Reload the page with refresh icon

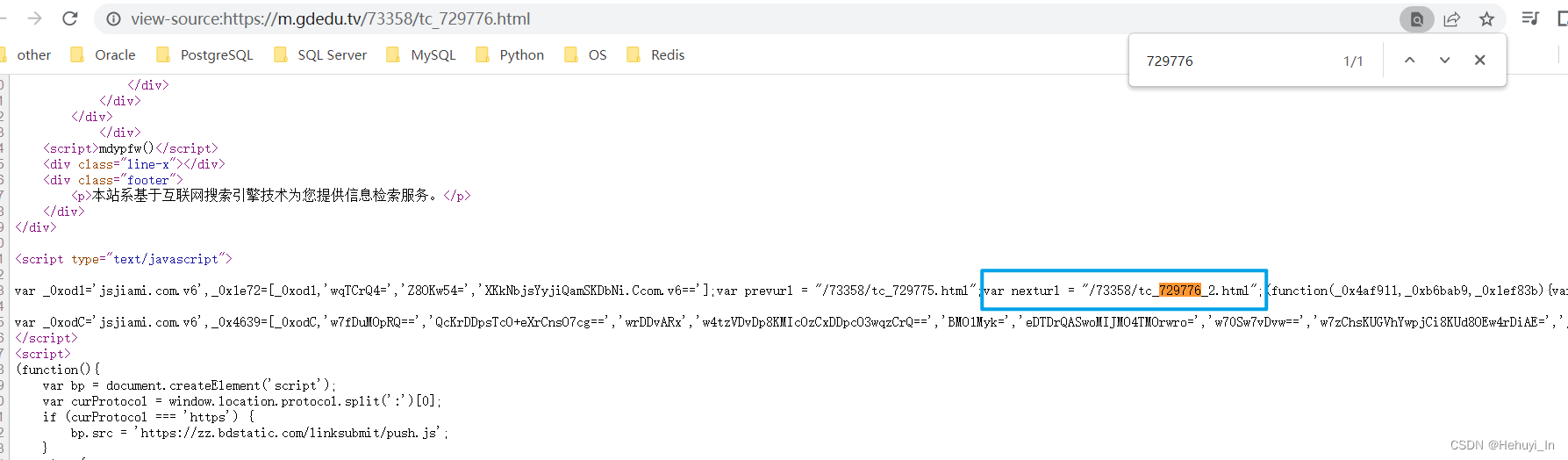[x=70, y=18]
